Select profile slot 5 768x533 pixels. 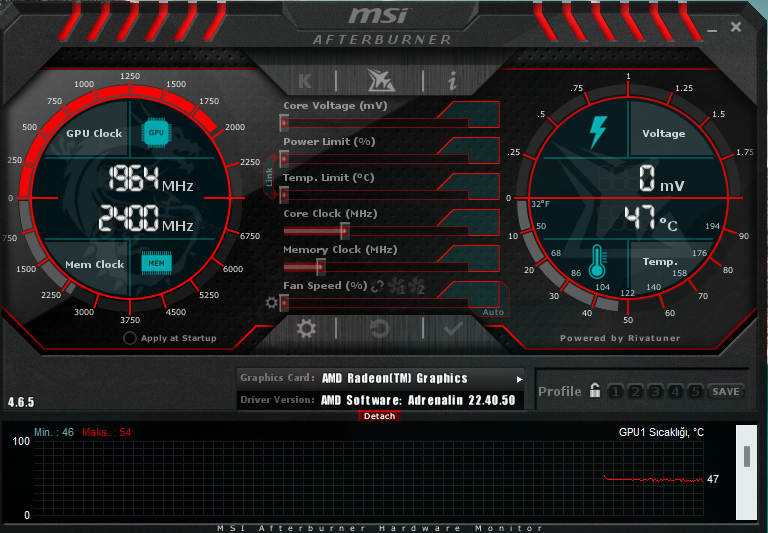tap(695, 391)
